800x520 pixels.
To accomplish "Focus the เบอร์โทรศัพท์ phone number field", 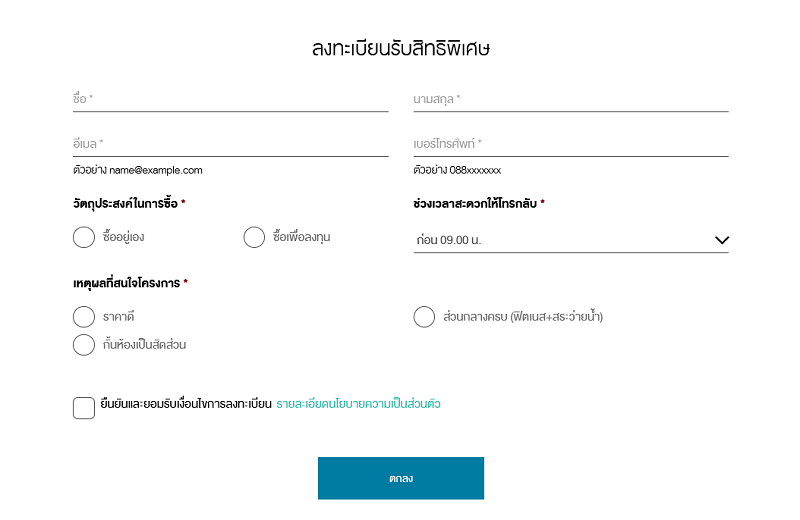I will pos(570,144).
